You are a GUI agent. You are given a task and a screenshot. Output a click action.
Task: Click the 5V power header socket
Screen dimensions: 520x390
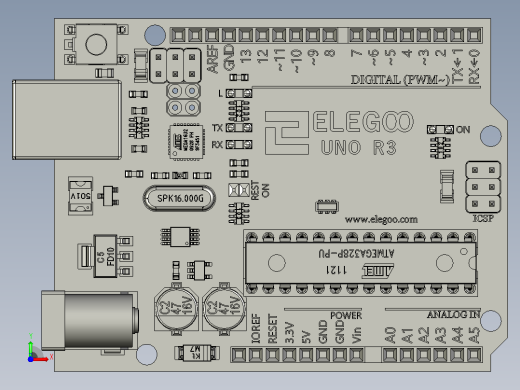(306, 355)
